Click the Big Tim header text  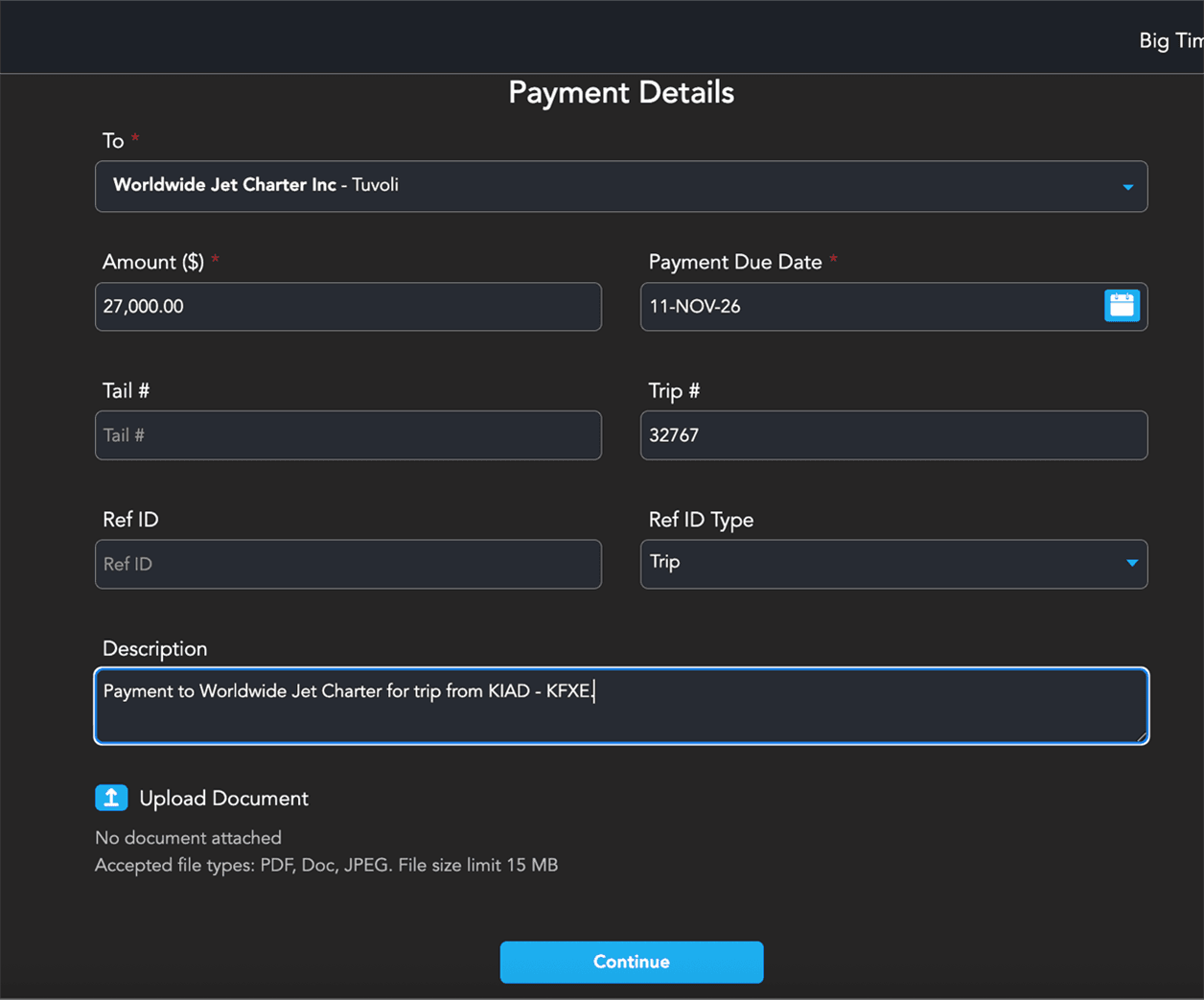[x=1170, y=40]
